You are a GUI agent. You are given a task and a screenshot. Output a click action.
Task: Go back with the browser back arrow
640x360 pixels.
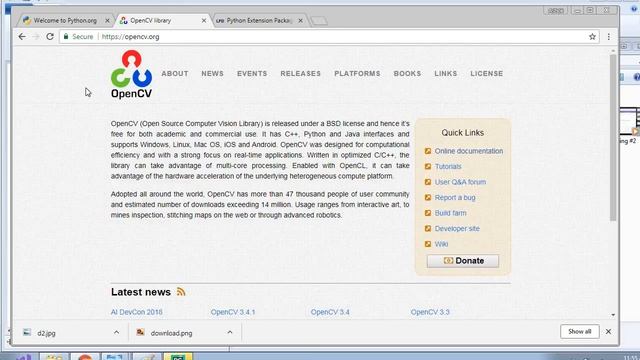(22, 37)
